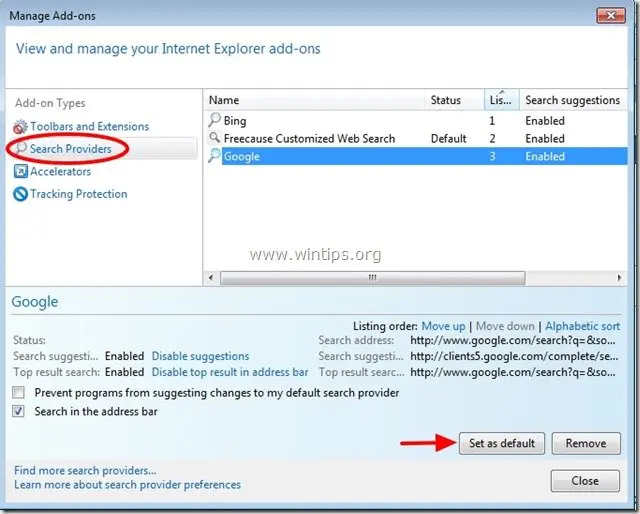Open Find more search providers link
The height and width of the screenshot is (514, 640).
click(x=85, y=470)
